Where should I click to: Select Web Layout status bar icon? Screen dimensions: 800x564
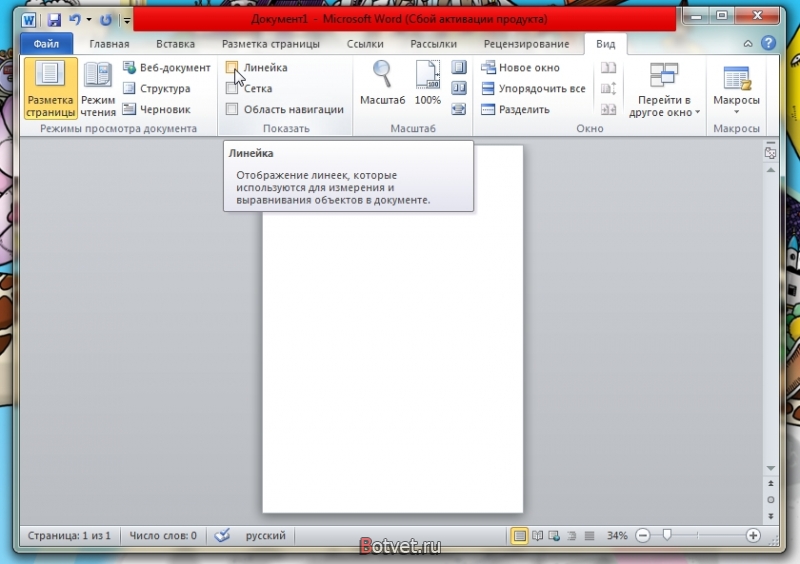(554, 535)
